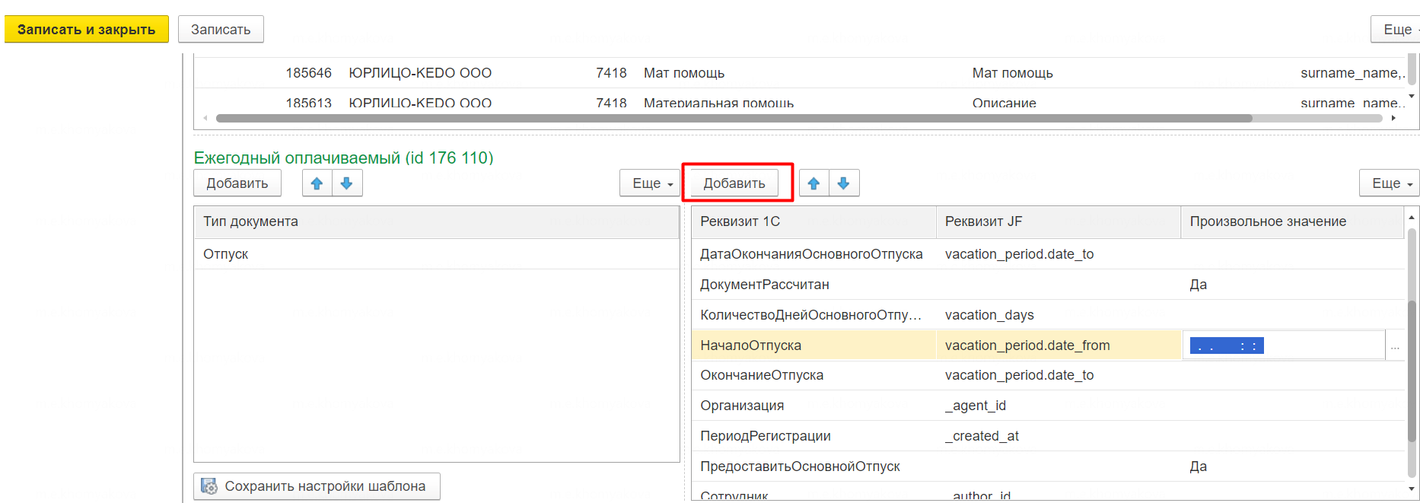The image size is (1420, 503).
Task: Click Сохранить настройки шаблона button
Action: click(316, 487)
